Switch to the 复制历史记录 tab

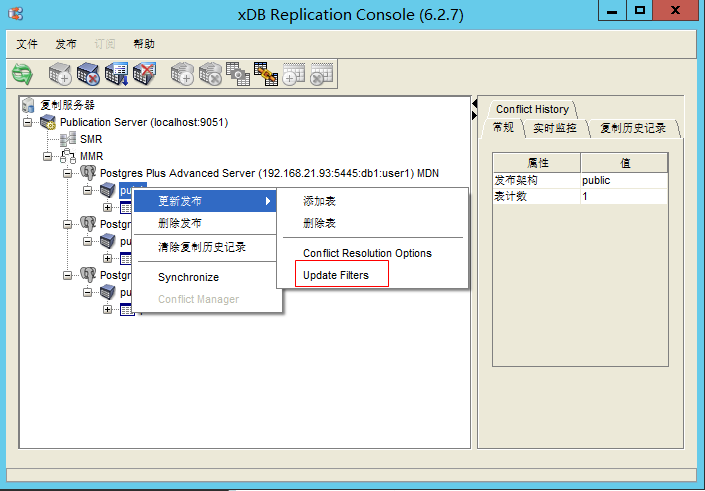point(633,128)
